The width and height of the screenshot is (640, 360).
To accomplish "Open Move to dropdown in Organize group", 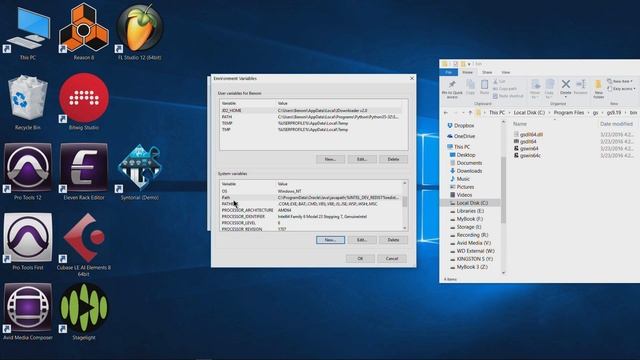I will tap(535, 89).
